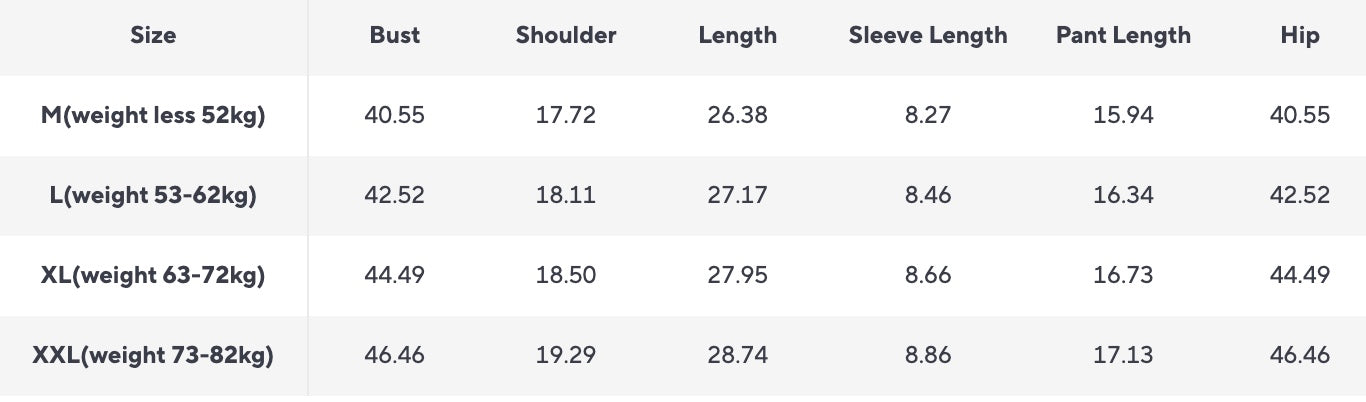The image size is (1366, 402).
Task: Click the Length column header
Action: [738, 36]
